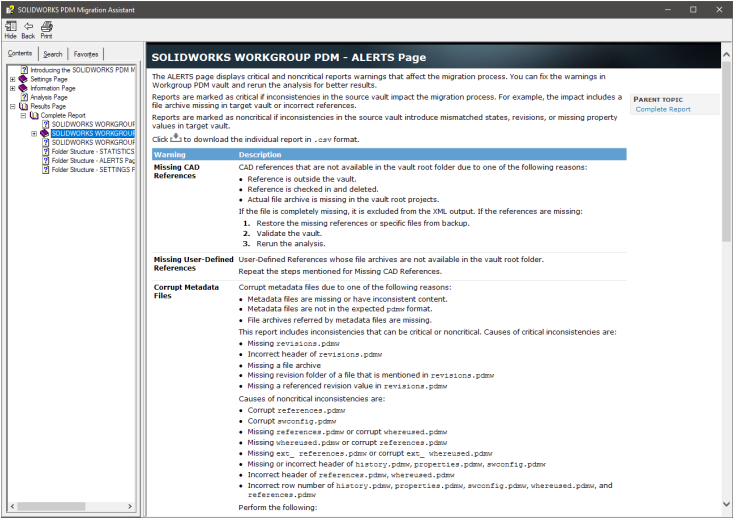This screenshot has height=519, width=734.
Task: Click the download report icon in text
Action: [x=175, y=138]
